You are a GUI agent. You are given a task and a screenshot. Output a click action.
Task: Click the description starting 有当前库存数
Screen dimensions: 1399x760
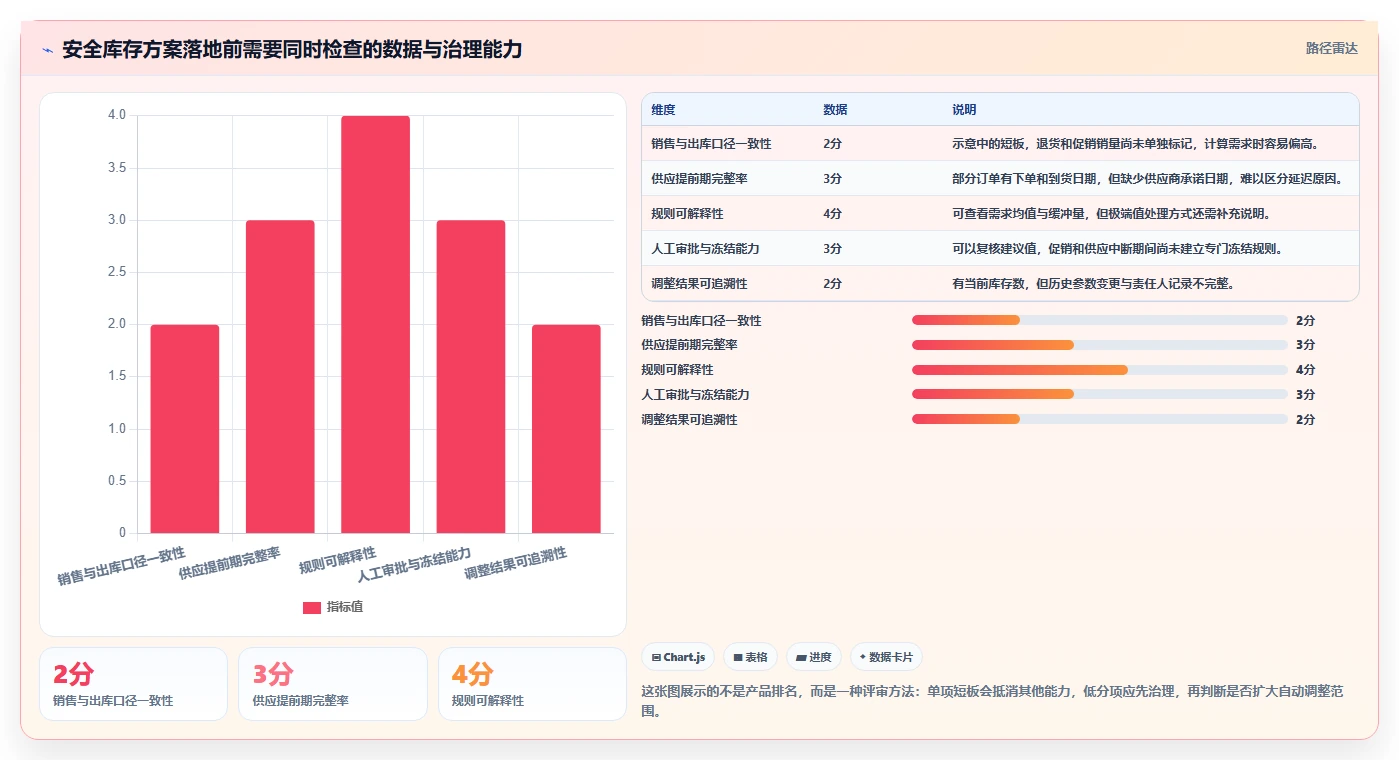(1093, 284)
